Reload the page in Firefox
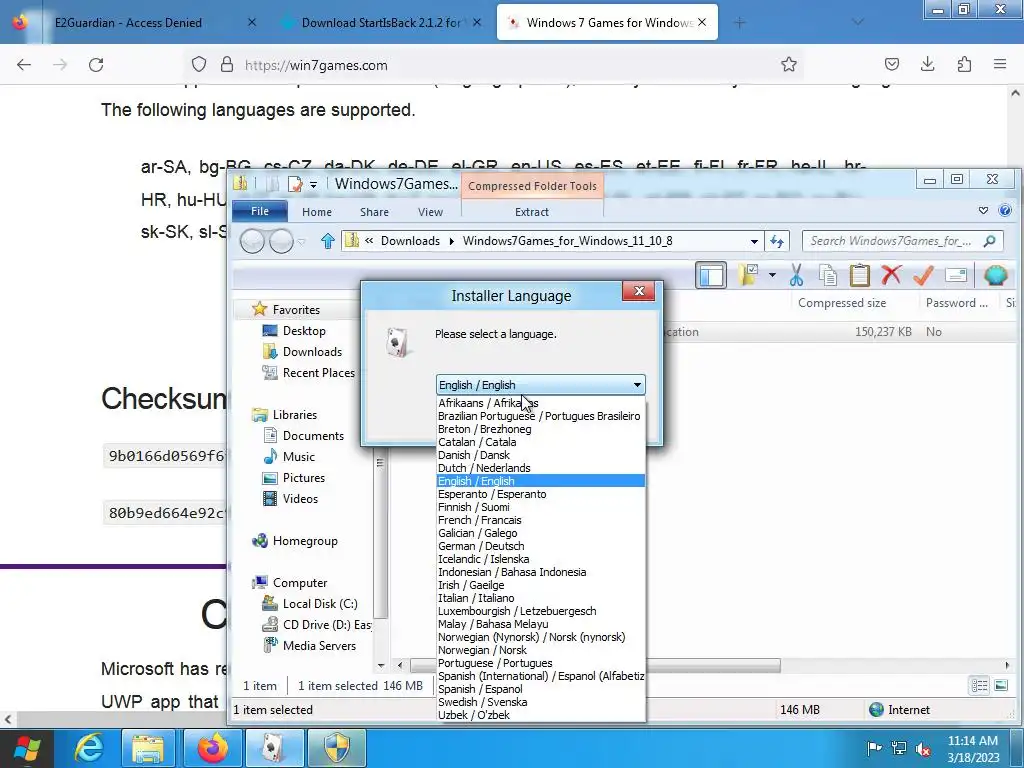The height and width of the screenshot is (768, 1024). tap(96, 65)
